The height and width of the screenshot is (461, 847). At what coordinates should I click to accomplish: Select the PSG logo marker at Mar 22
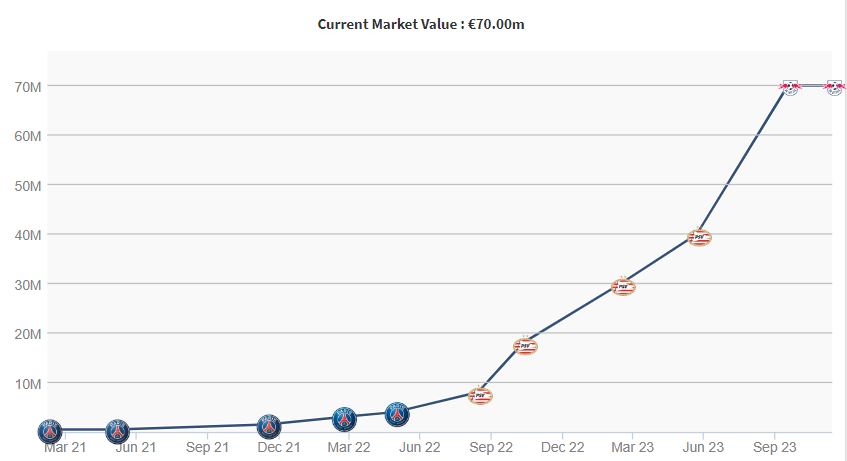tap(344, 419)
